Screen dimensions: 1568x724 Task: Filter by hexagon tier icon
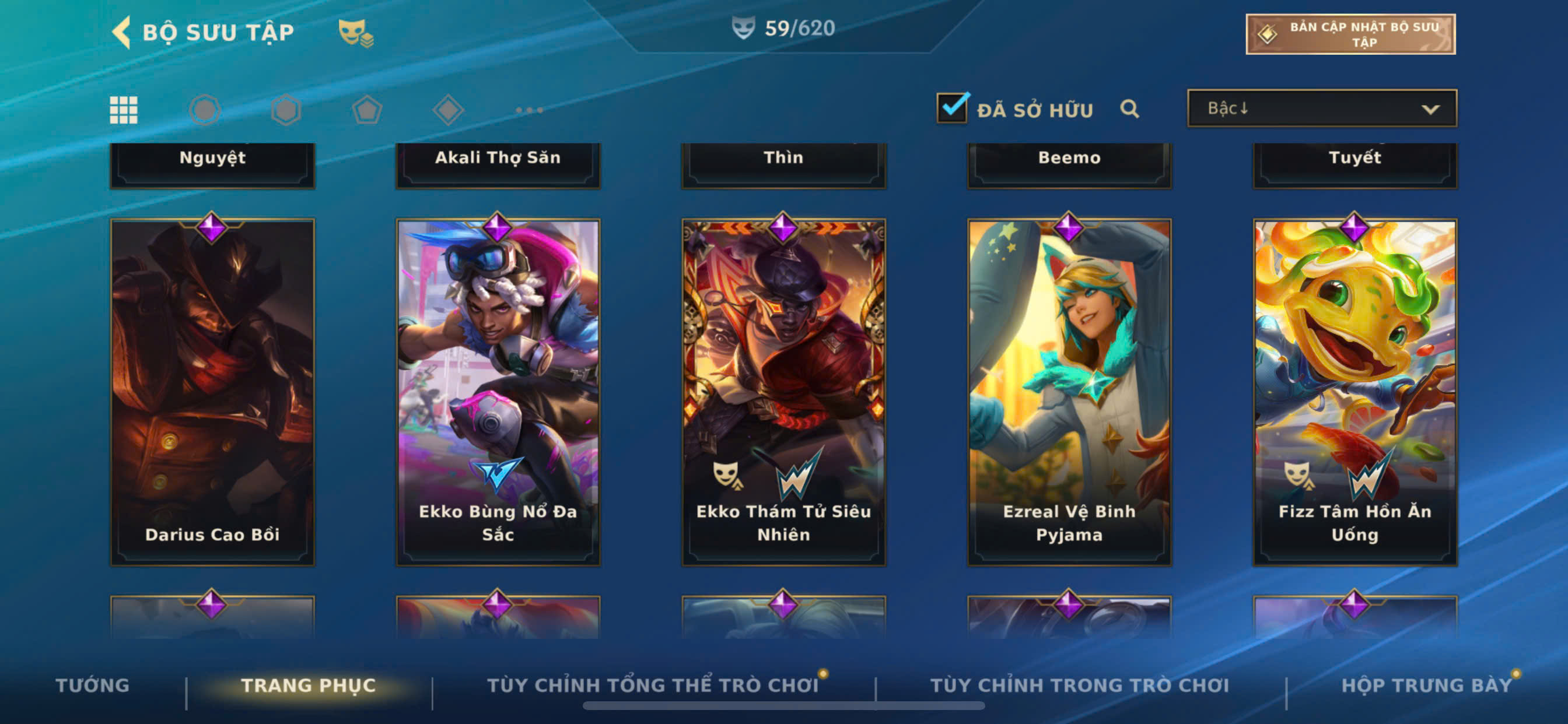tap(286, 110)
